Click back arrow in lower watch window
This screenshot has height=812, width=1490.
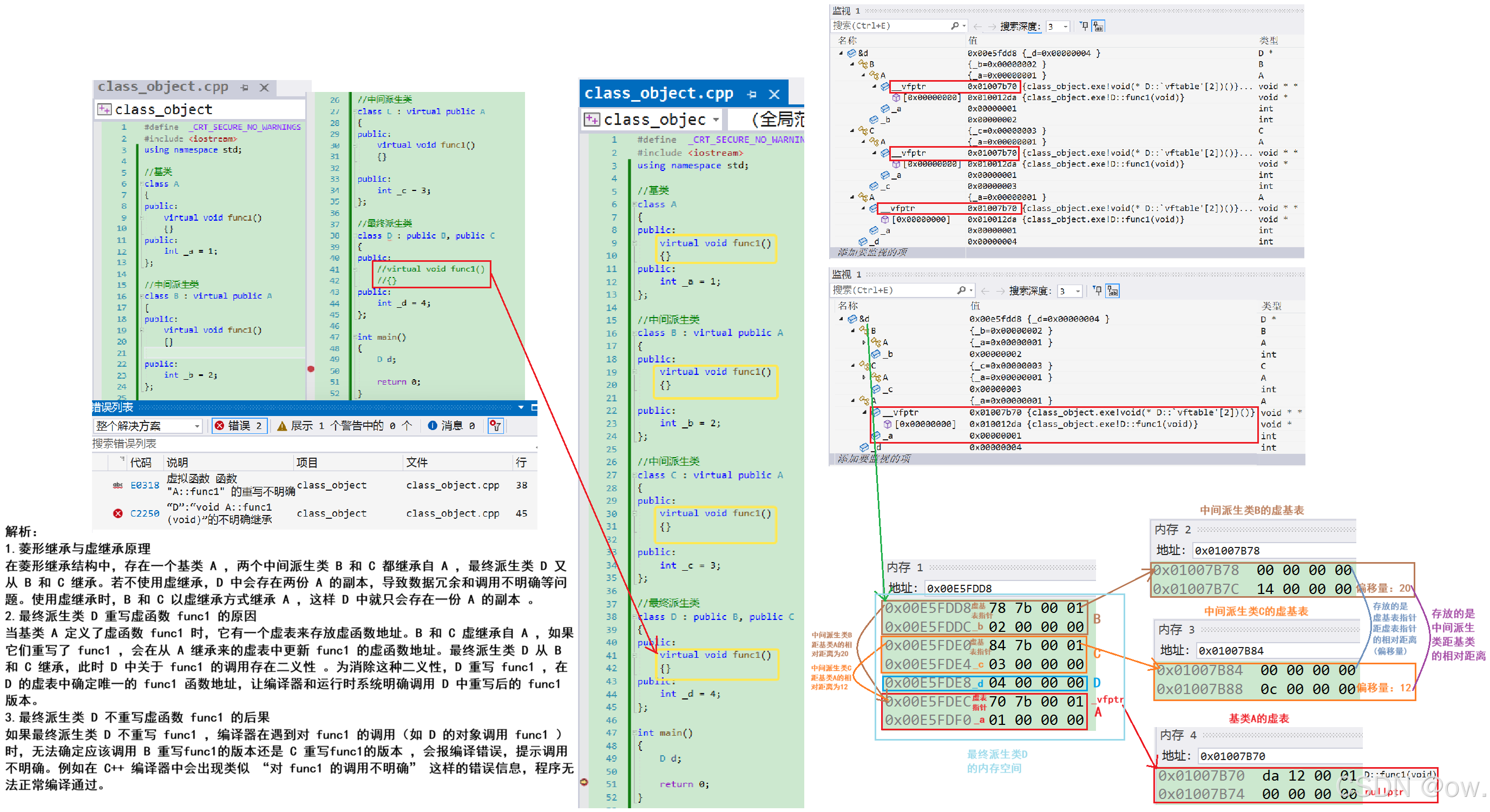(x=985, y=291)
